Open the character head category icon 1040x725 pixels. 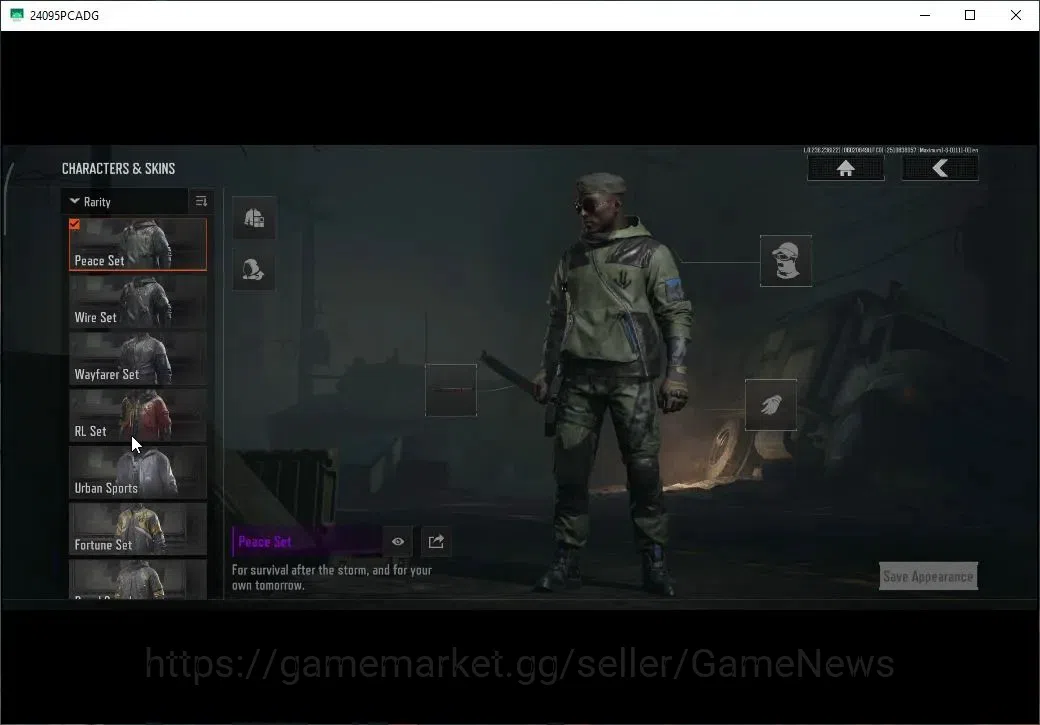[254, 269]
